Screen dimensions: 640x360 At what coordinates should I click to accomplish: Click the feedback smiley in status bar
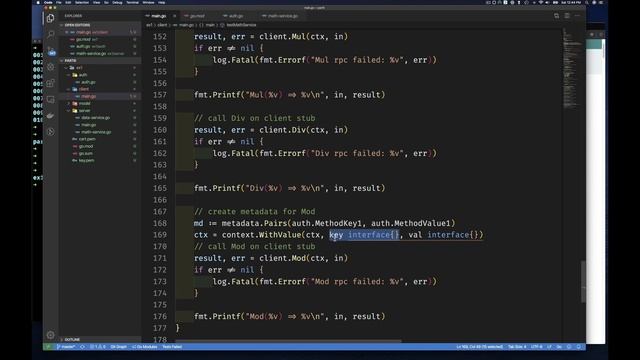point(569,347)
